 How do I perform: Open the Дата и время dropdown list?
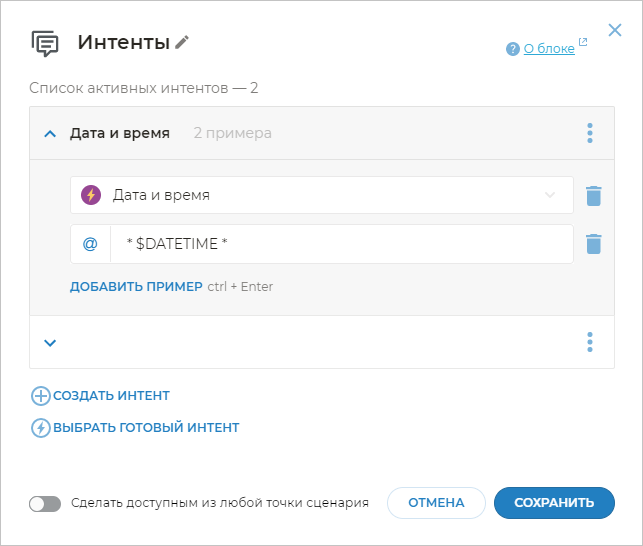point(549,195)
